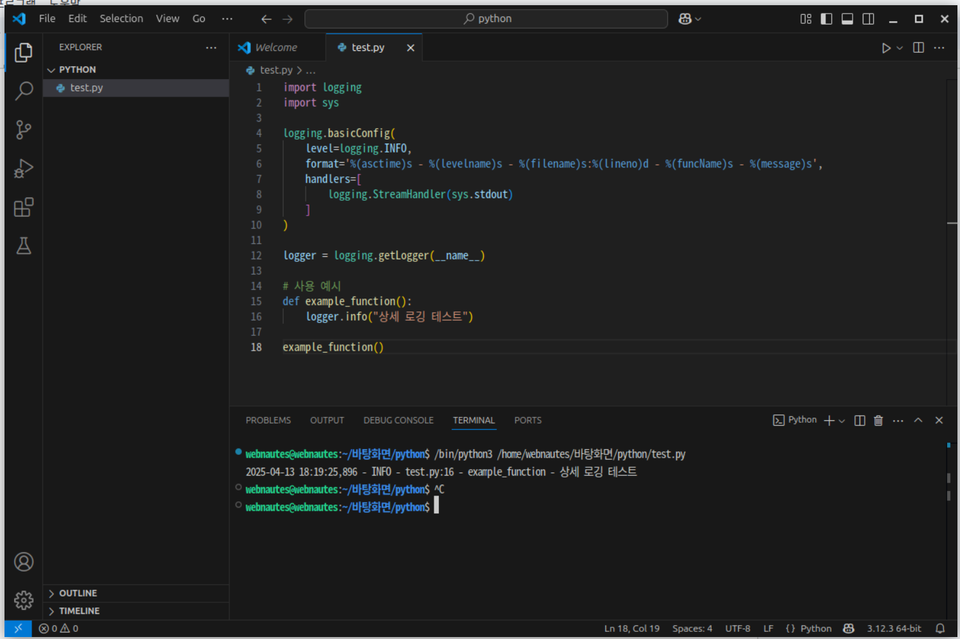Open Copilot status icon in status bar
Viewport: 960px width, 639px height.
849,629
